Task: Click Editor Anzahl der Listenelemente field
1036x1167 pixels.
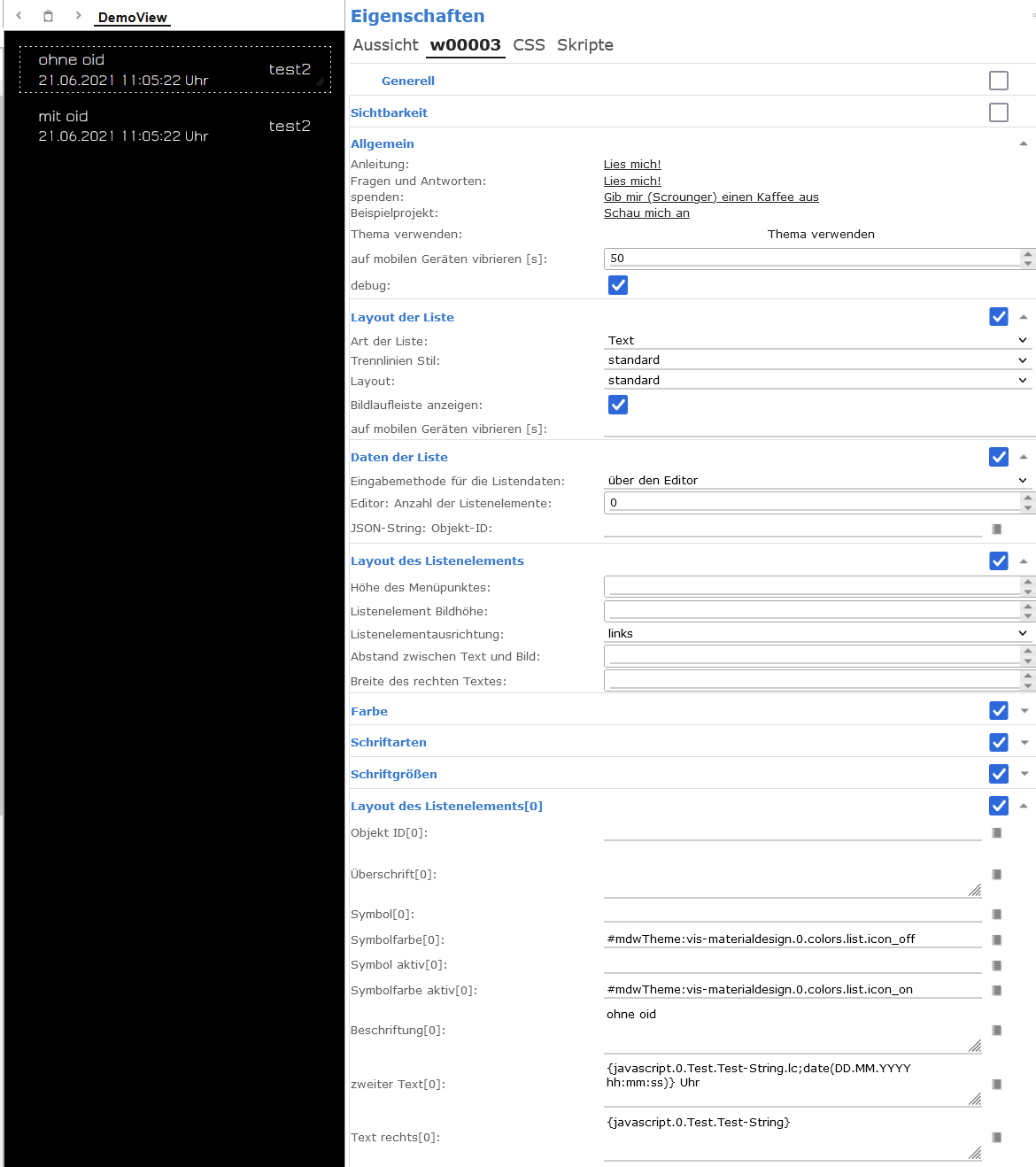Action: (812, 503)
